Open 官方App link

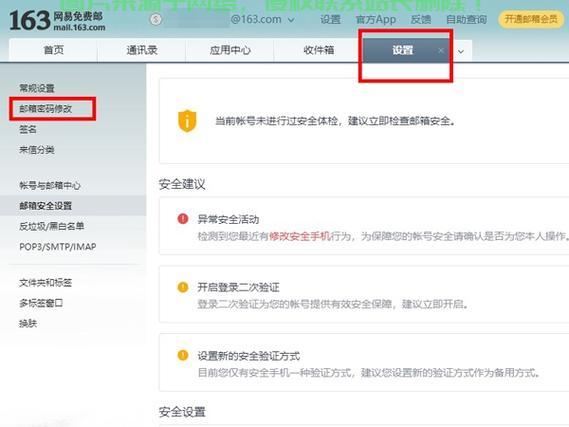376,19
